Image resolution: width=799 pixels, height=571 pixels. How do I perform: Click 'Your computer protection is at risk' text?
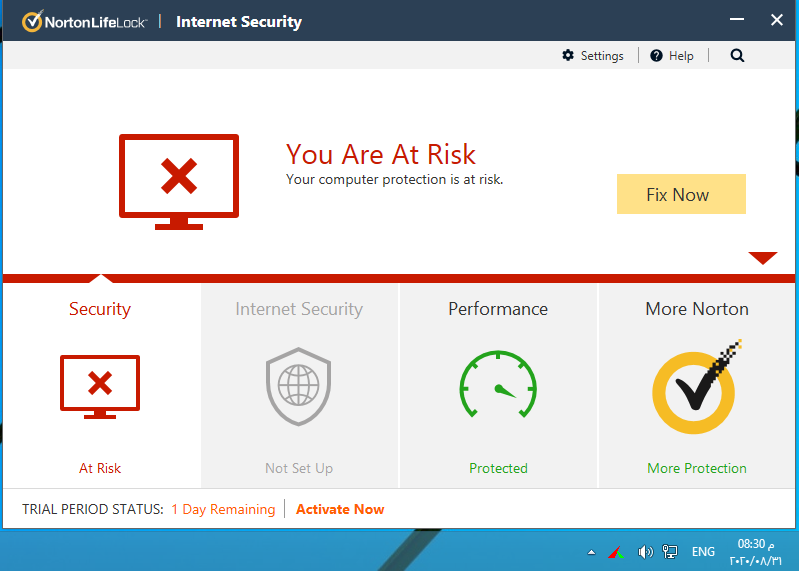click(x=394, y=180)
